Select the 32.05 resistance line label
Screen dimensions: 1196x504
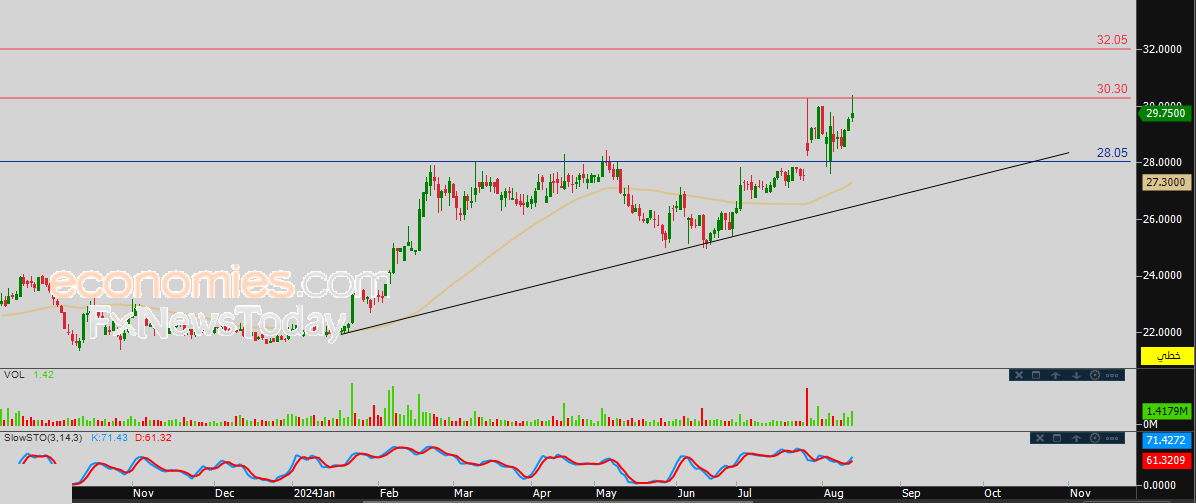click(1111, 40)
